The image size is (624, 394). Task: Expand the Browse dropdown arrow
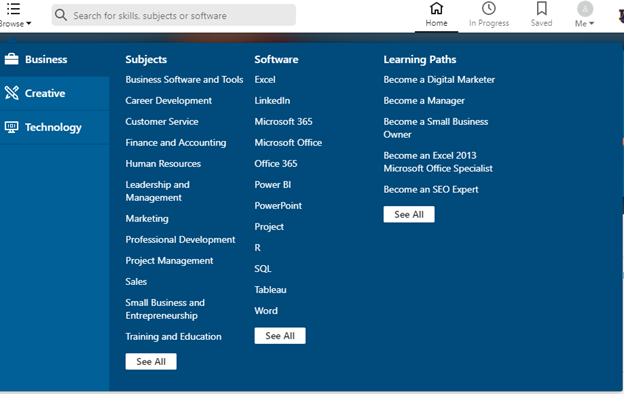click(x=29, y=23)
